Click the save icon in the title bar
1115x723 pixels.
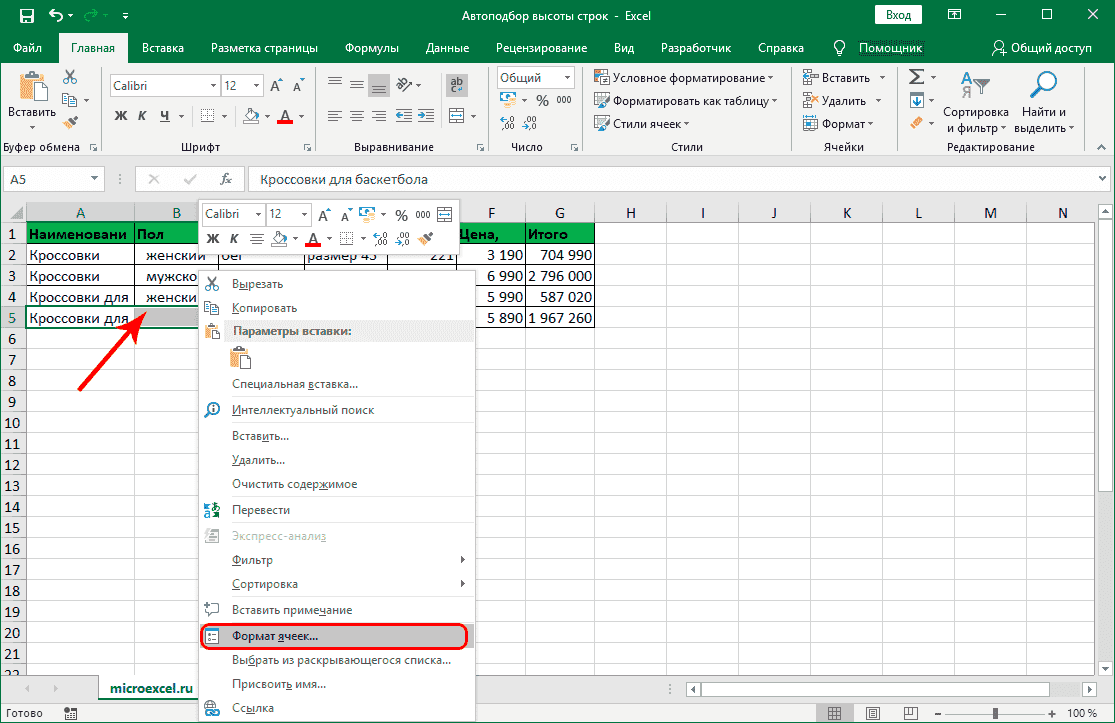click(26, 16)
